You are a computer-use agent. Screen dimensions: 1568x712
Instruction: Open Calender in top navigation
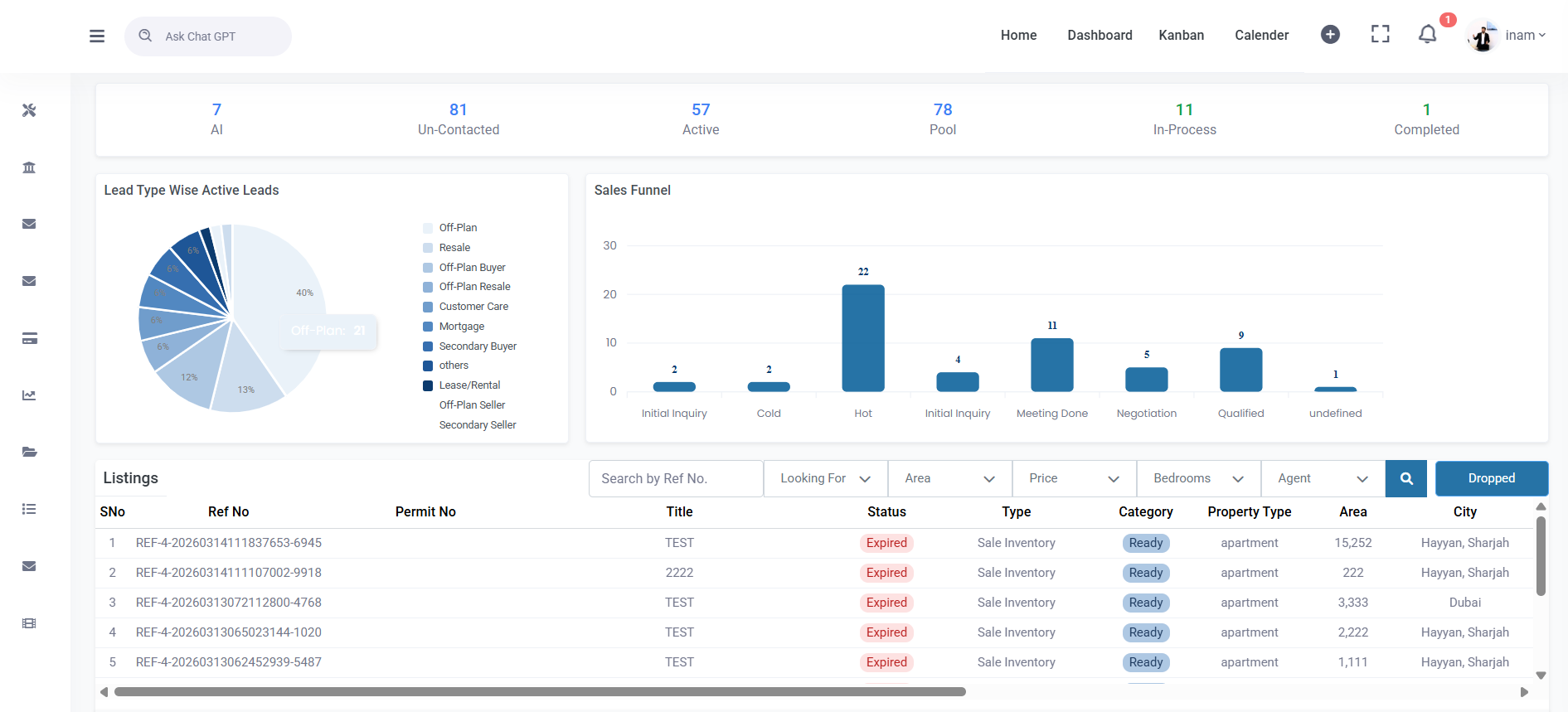tap(1261, 35)
